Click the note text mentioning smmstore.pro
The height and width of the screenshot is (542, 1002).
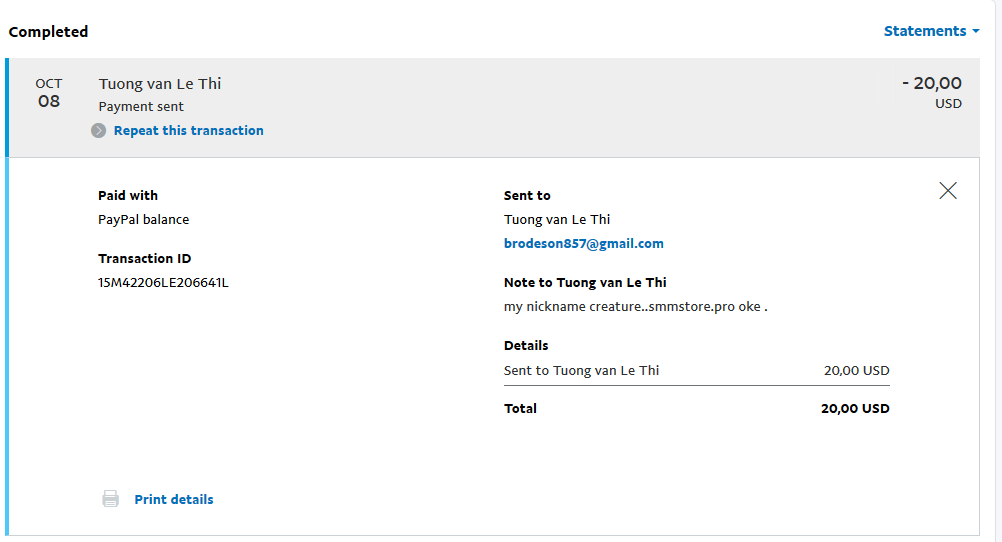tap(635, 307)
